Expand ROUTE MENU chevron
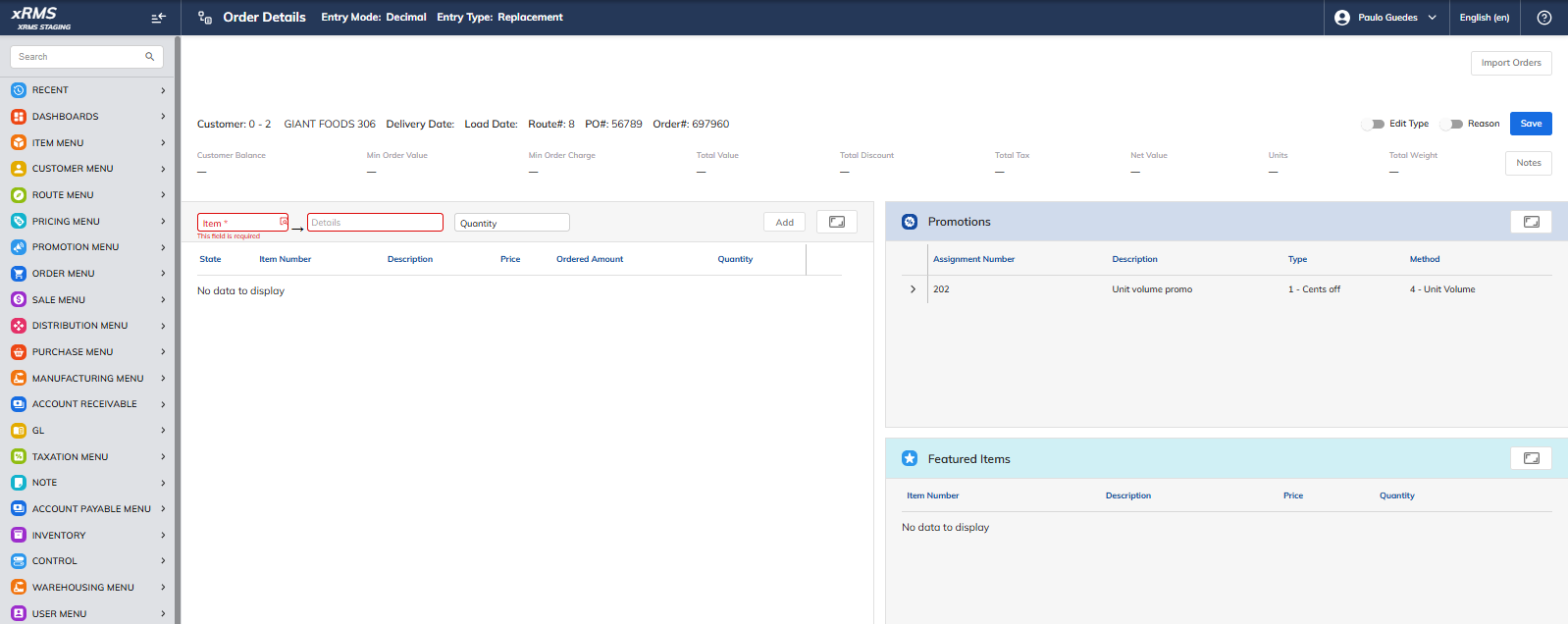The width and height of the screenshot is (1568, 624). pyautogui.click(x=163, y=195)
